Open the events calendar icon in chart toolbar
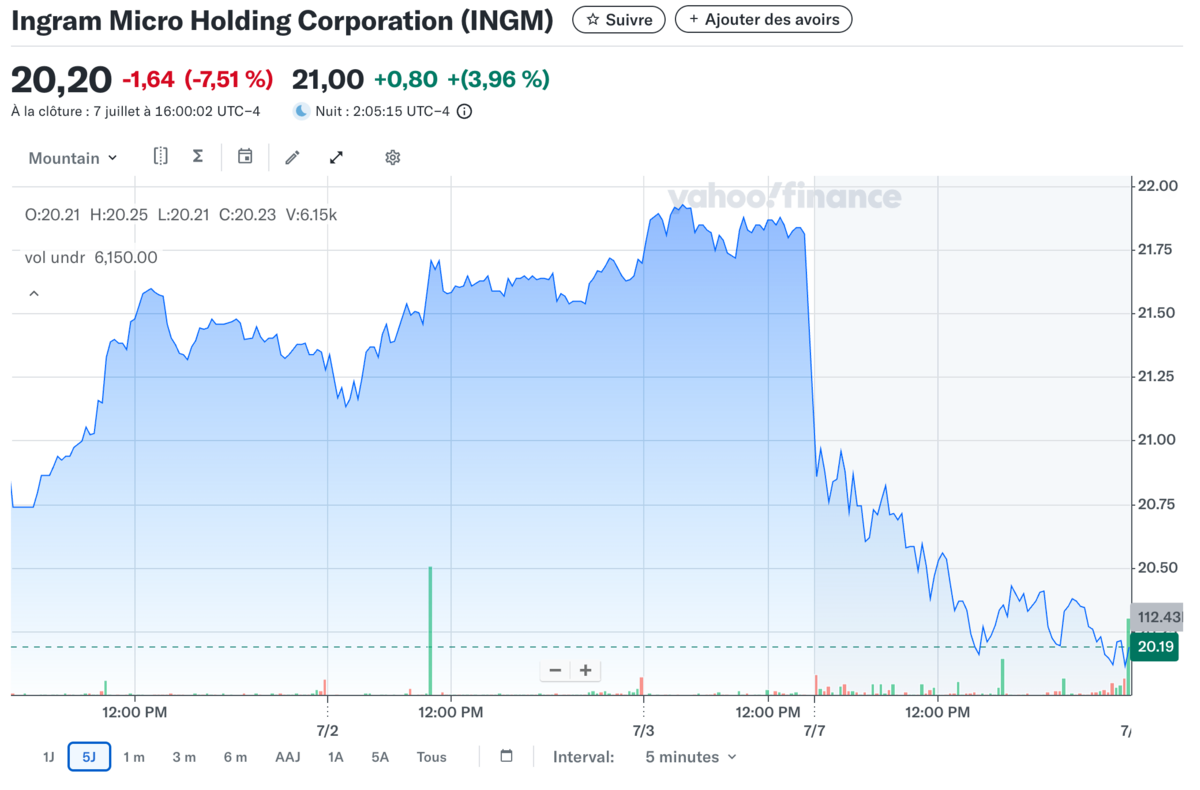1200x790 pixels. [x=245, y=156]
